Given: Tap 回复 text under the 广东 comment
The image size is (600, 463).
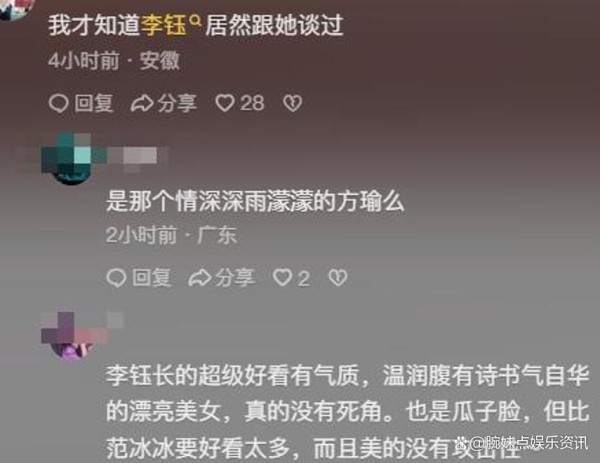Looking at the screenshot, I should tap(152, 277).
